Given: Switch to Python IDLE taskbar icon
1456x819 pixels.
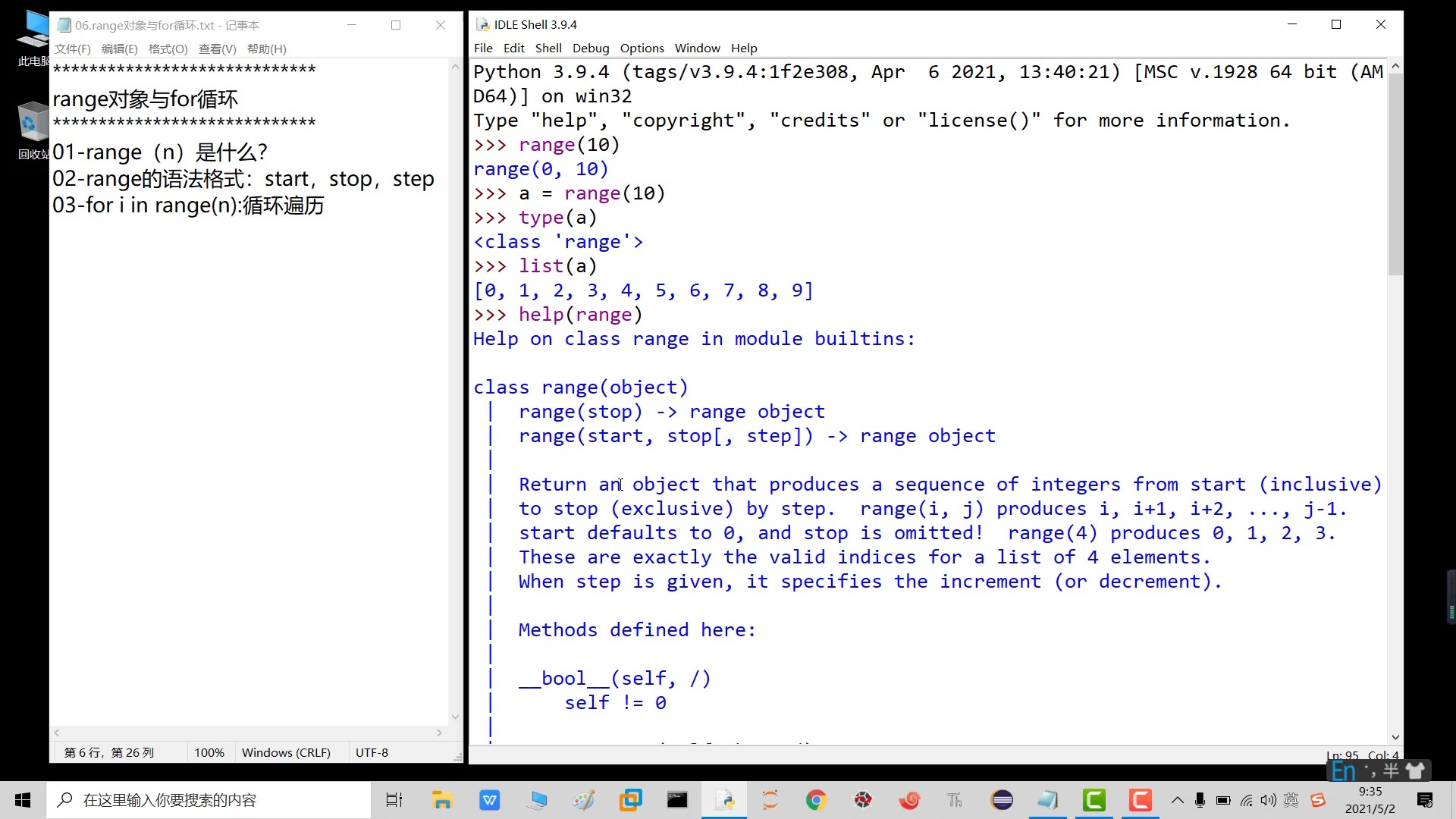Looking at the screenshot, I should (724, 800).
